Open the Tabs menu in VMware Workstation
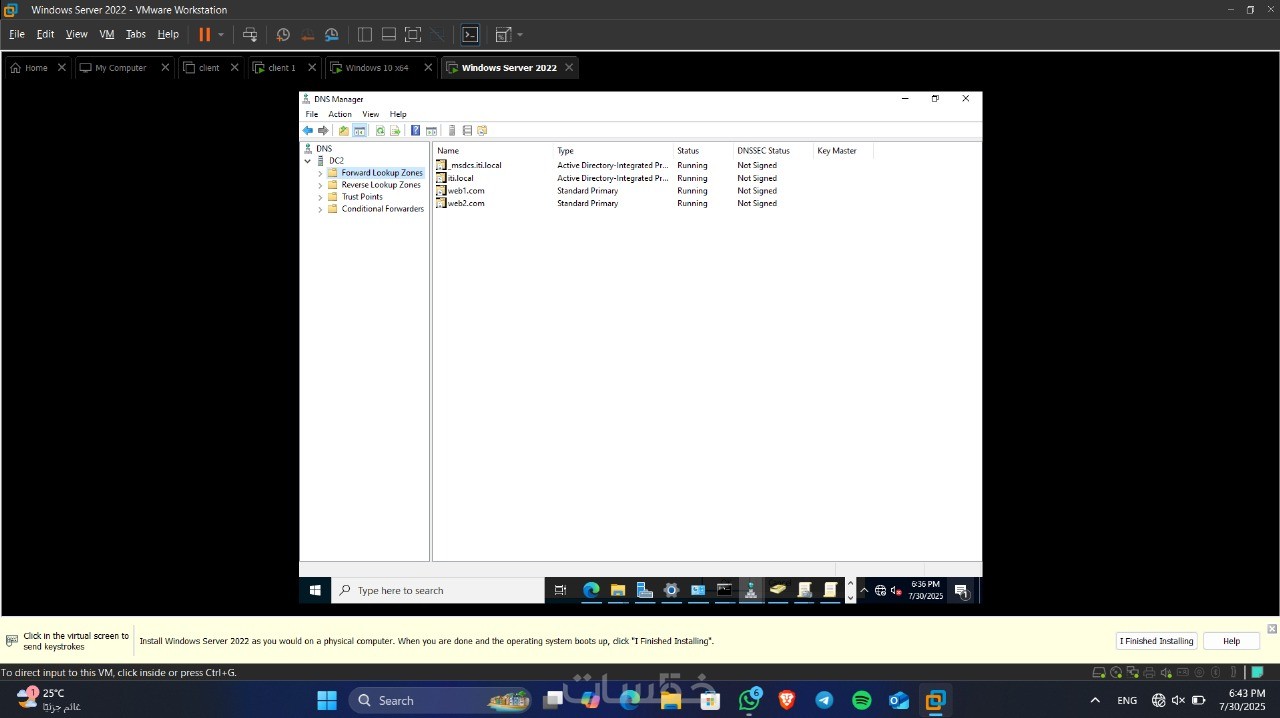 pos(136,34)
